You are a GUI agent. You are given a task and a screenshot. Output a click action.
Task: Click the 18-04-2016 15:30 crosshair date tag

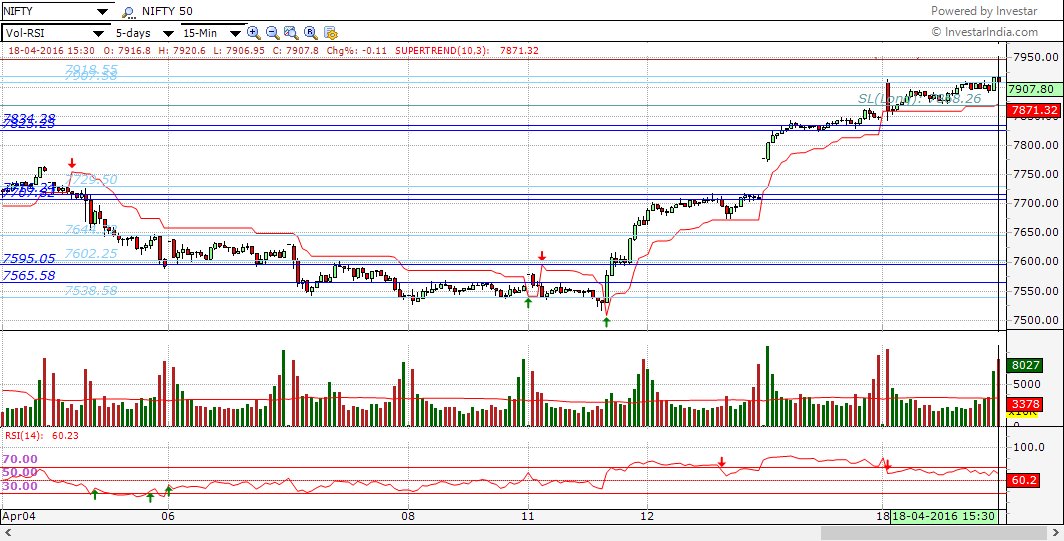tap(944, 517)
